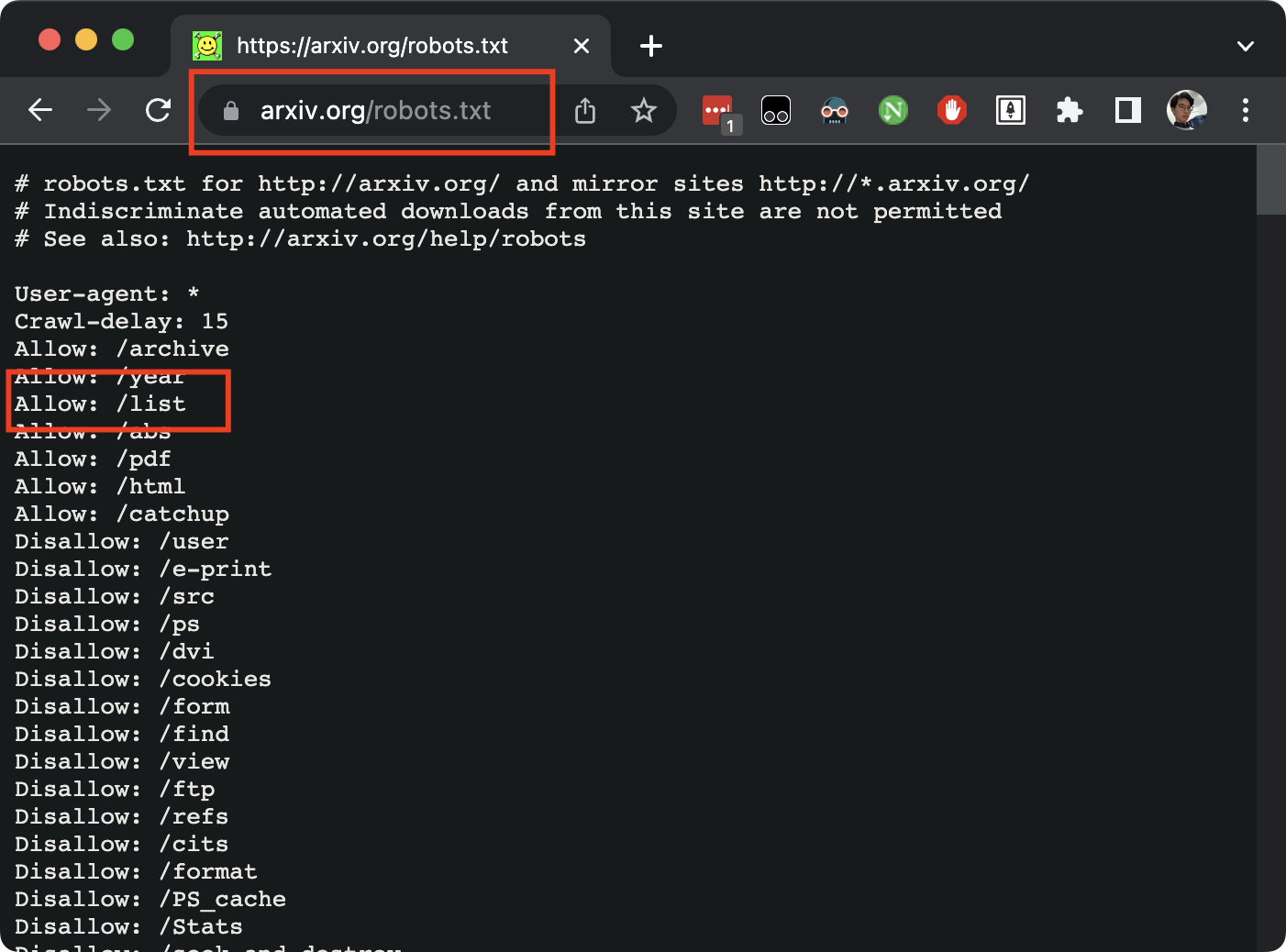This screenshot has width=1286, height=952.
Task: Click the line 'Disallow: /format'
Action: point(136,872)
